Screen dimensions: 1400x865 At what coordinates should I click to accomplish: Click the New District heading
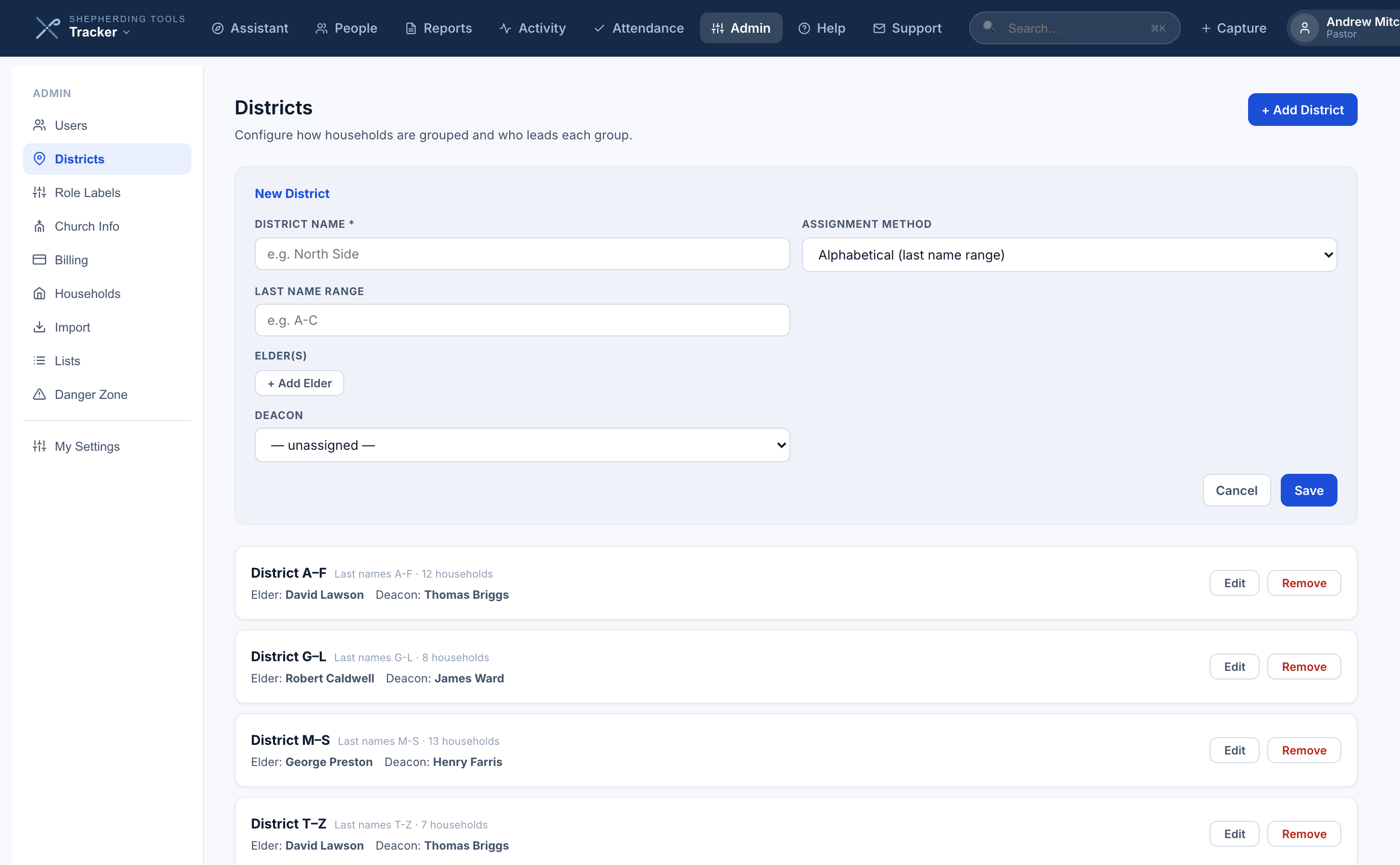point(292,193)
